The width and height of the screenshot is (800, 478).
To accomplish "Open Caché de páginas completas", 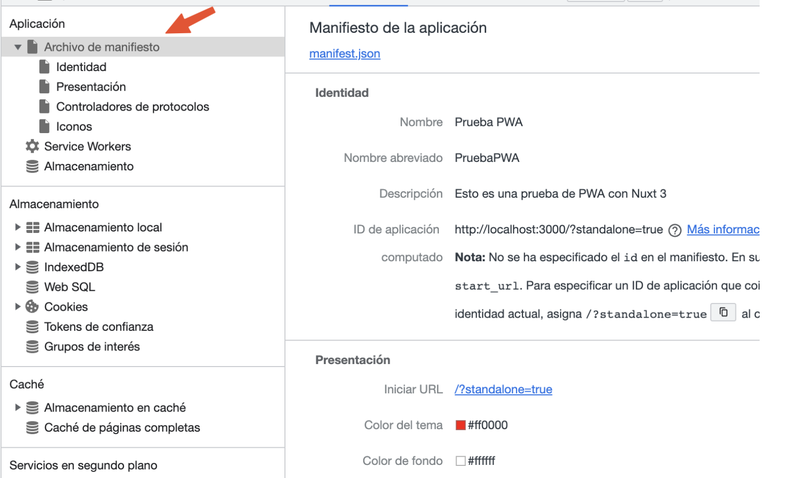I will [x=122, y=428].
